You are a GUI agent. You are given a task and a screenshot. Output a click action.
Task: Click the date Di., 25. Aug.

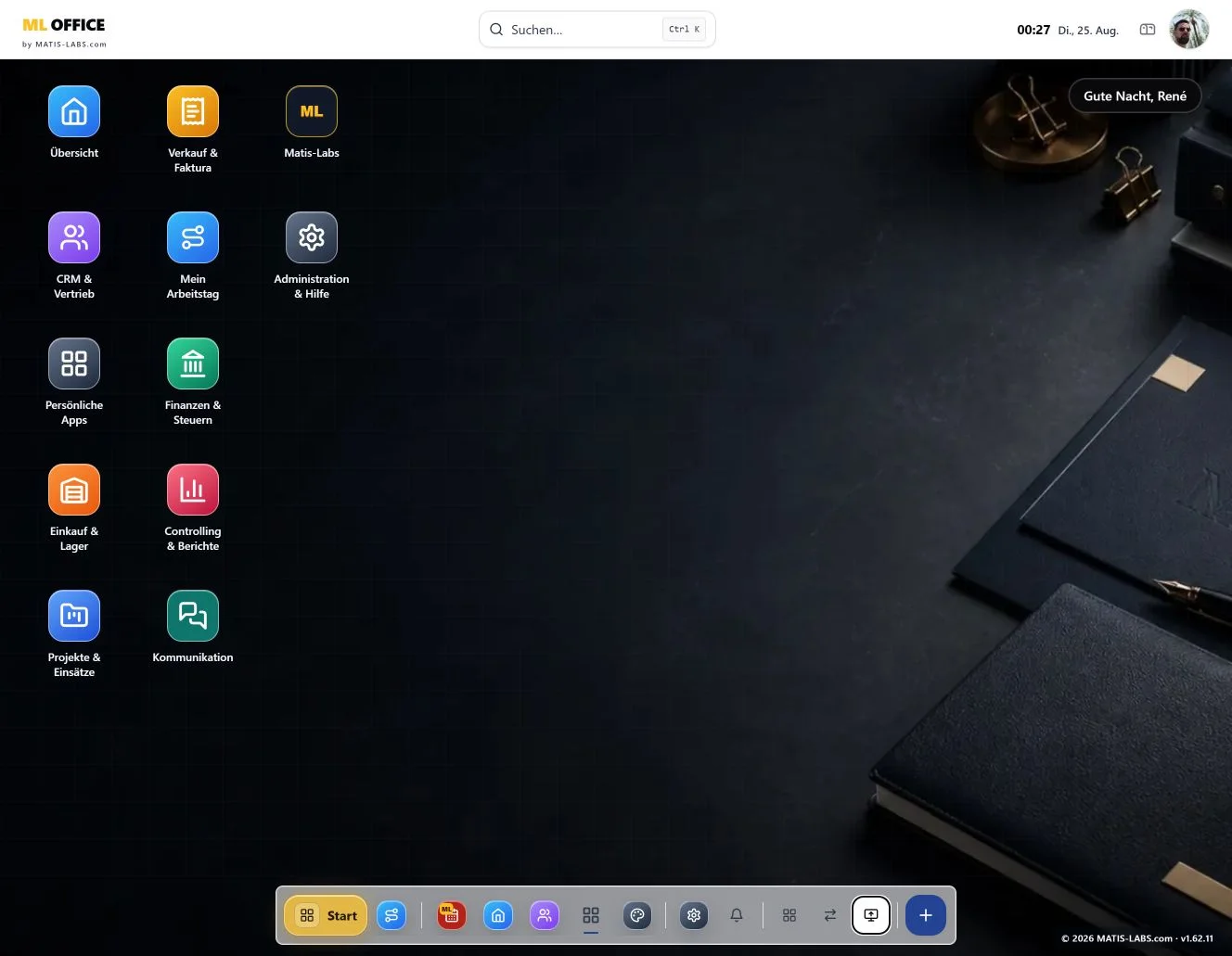click(1088, 31)
